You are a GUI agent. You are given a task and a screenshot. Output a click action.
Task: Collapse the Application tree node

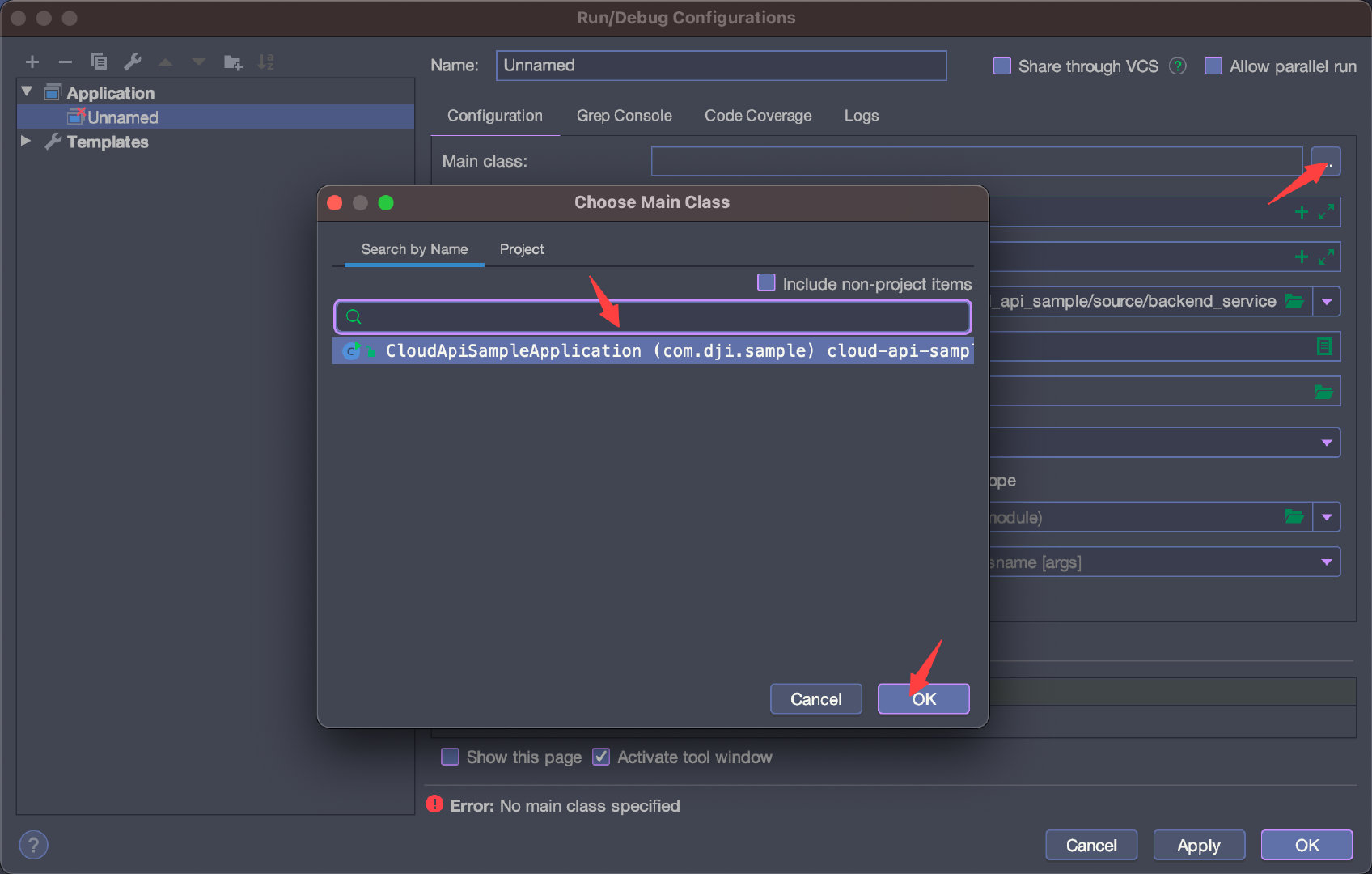(26, 92)
